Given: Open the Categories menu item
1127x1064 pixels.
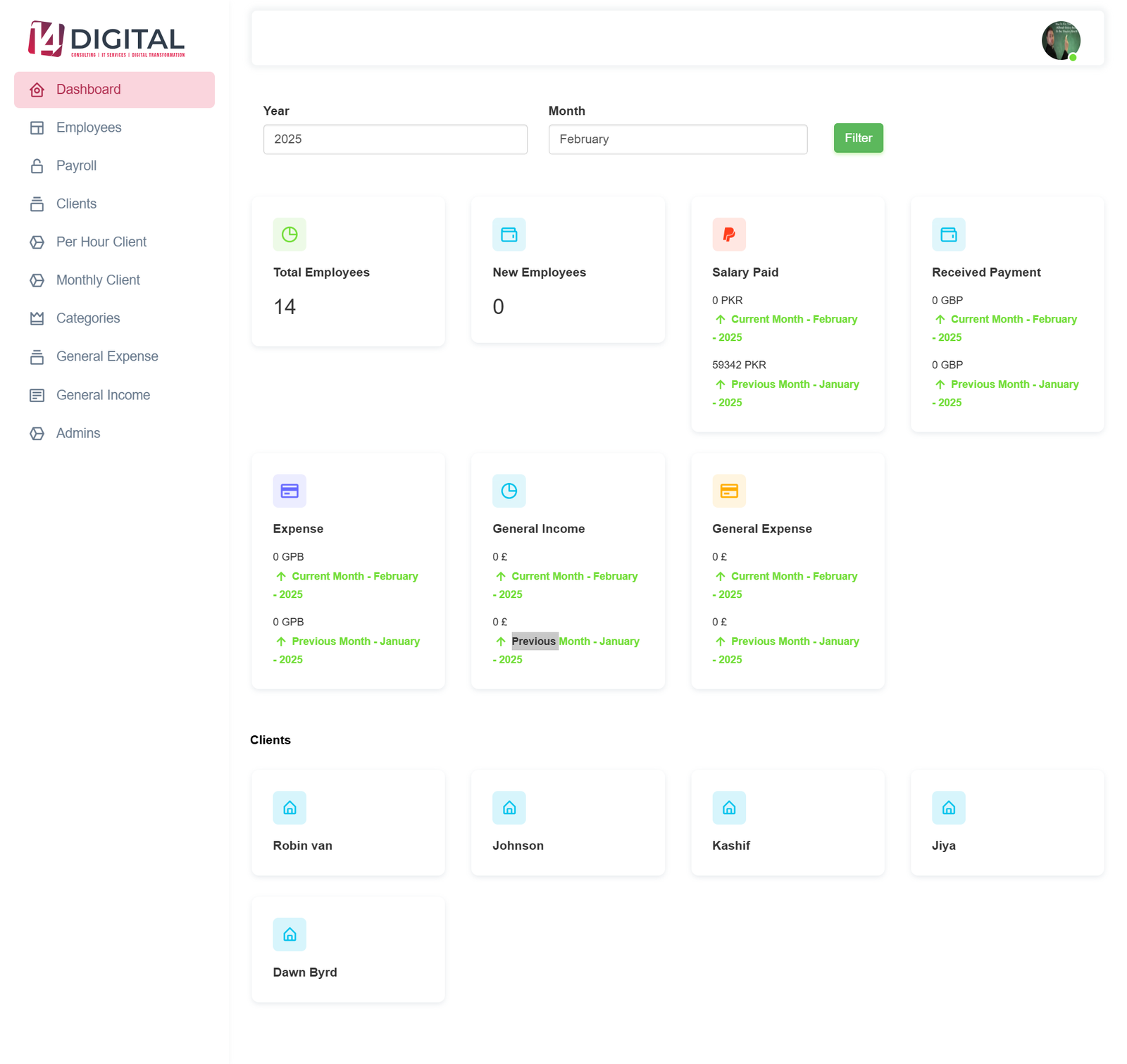Looking at the screenshot, I should coord(114,318).
